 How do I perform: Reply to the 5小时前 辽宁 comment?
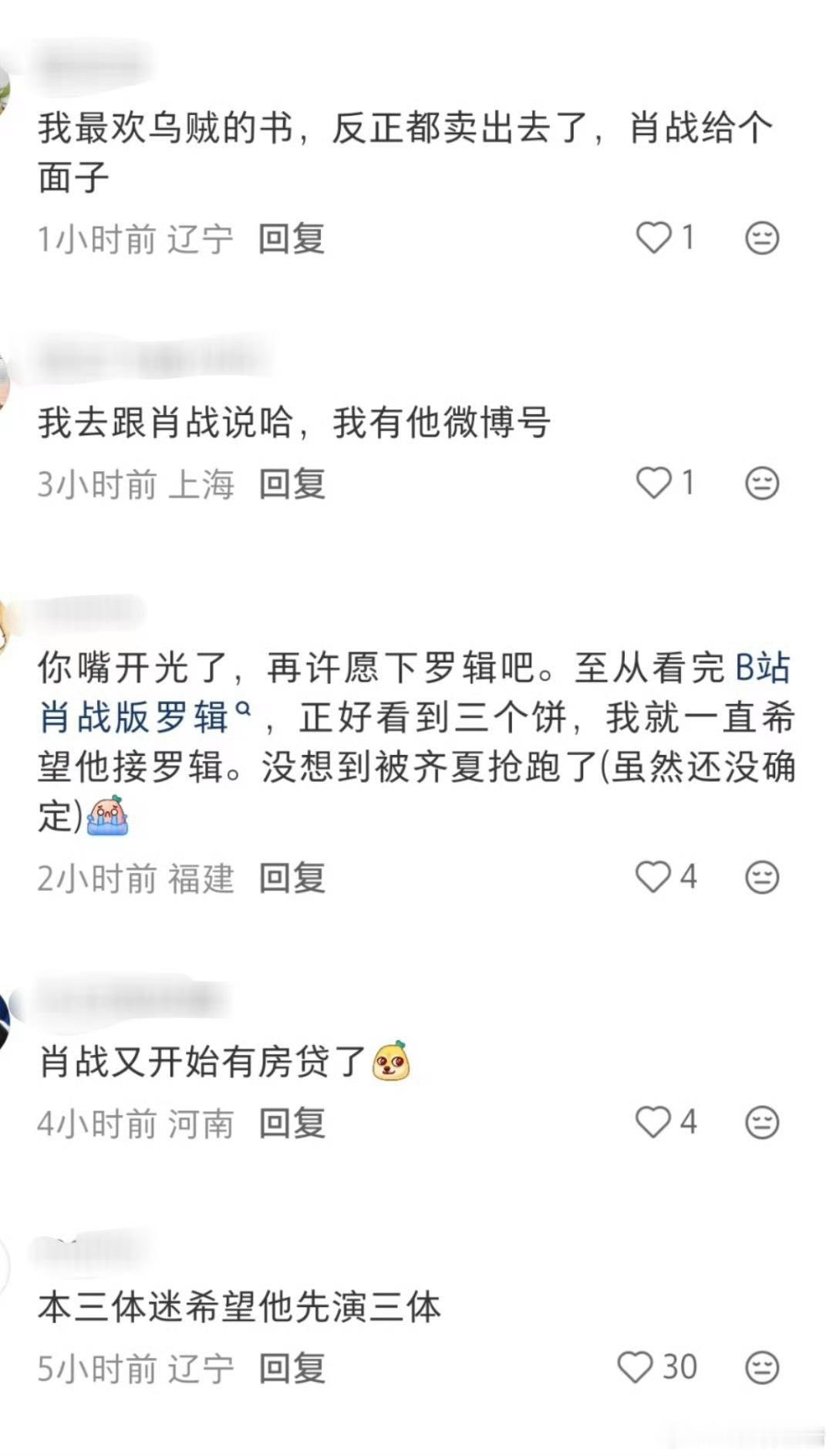[292, 1368]
